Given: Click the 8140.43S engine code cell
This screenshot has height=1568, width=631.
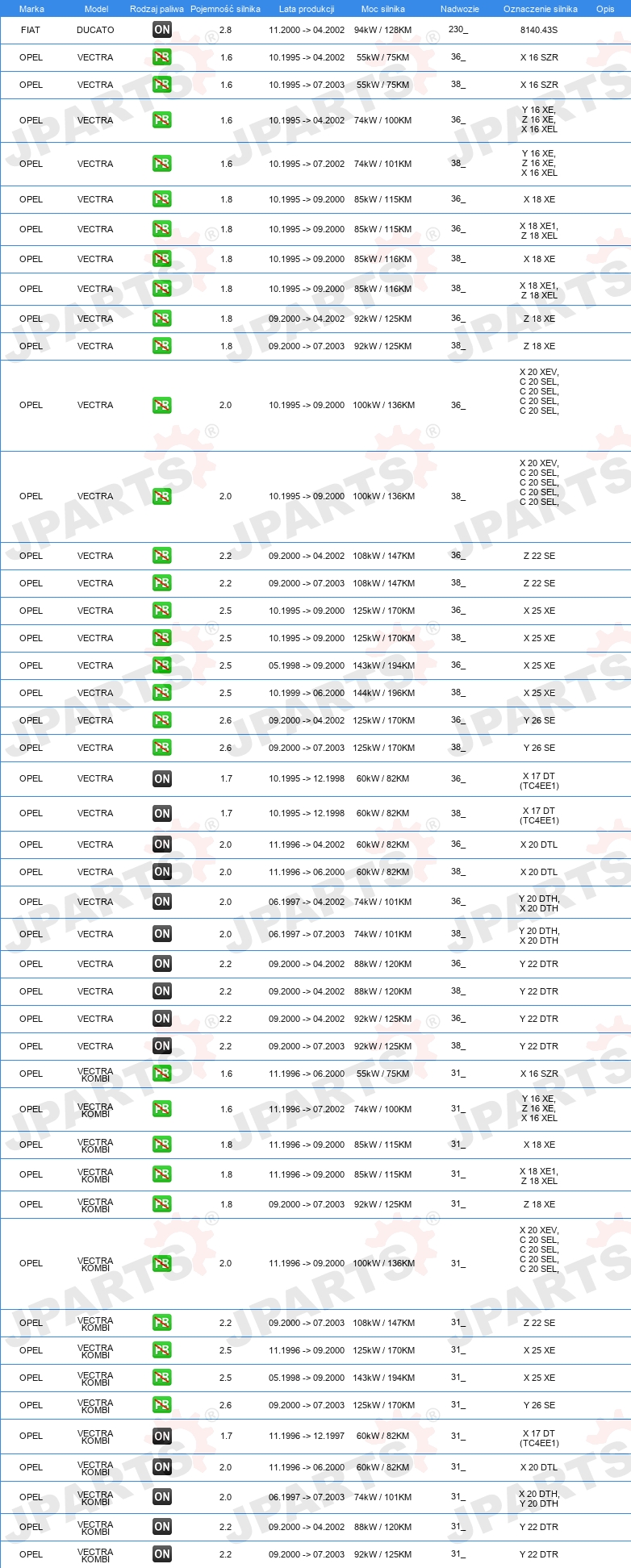Looking at the screenshot, I should click(x=539, y=30).
